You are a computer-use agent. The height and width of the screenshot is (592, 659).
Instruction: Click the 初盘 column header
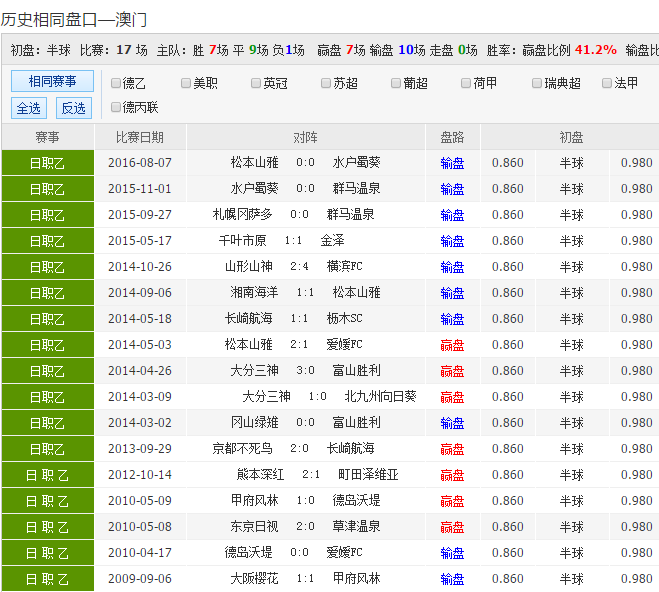pos(571,137)
